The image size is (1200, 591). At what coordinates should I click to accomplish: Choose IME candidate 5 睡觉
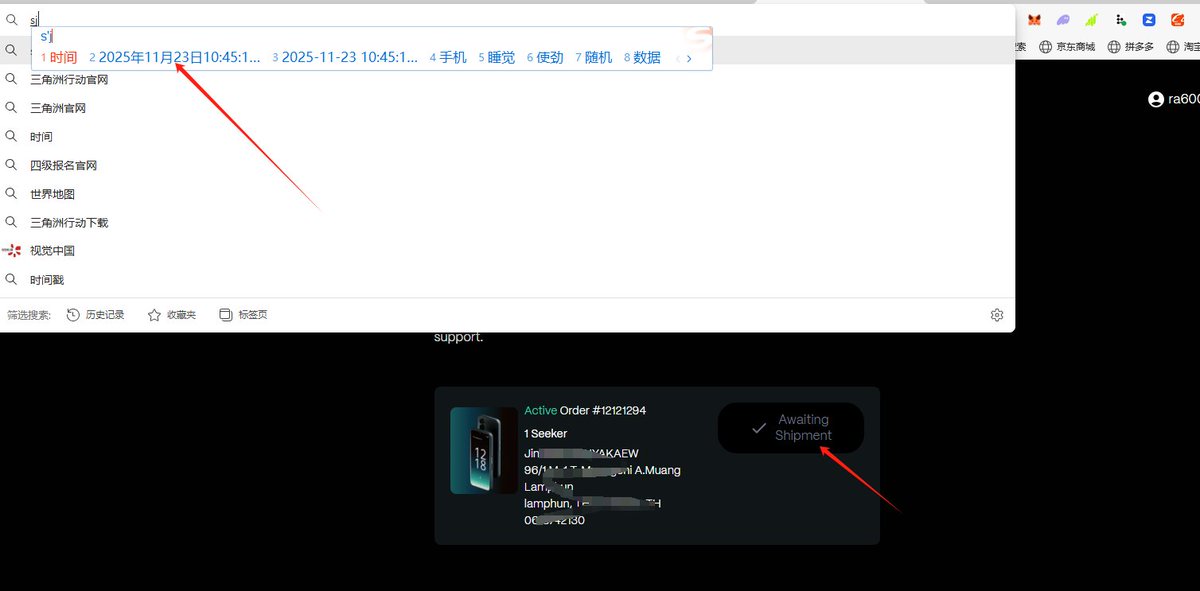tap(496, 58)
